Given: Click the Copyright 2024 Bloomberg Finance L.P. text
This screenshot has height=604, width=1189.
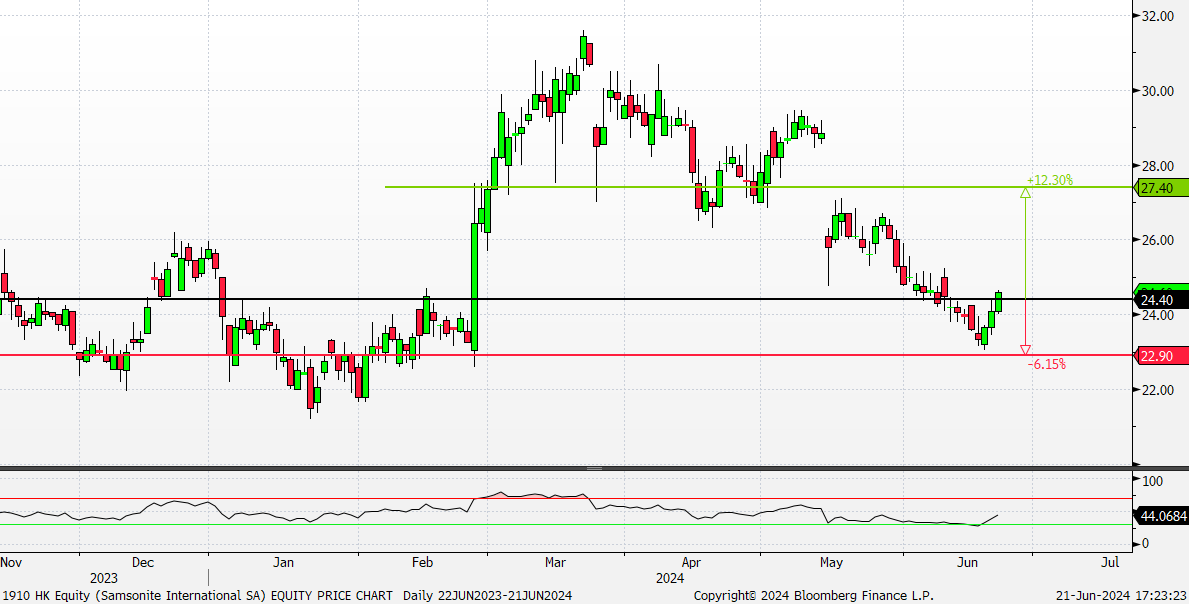Looking at the screenshot, I should click(x=814, y=596).
